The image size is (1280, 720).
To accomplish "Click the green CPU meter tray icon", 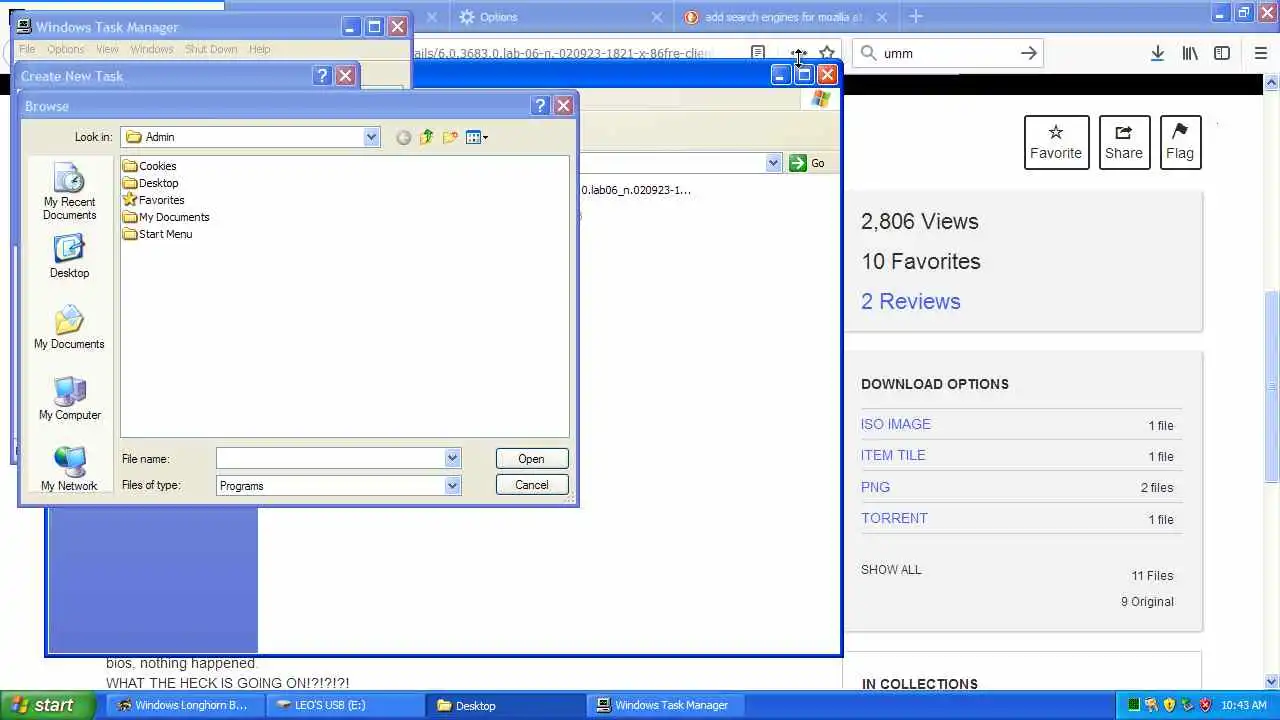I will tap(1133, 705).
